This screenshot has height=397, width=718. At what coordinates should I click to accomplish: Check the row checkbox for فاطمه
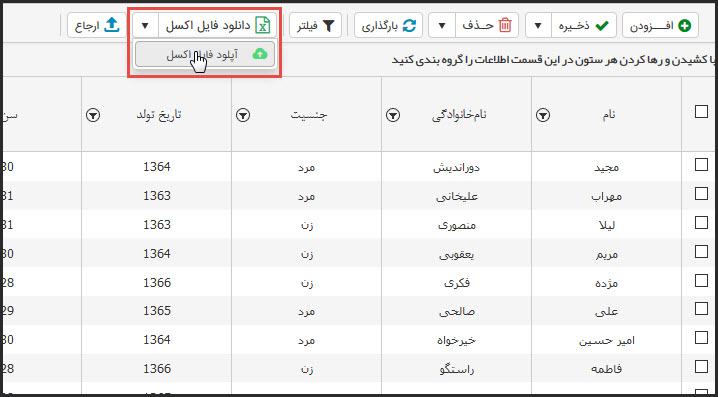tap(701, 366)
